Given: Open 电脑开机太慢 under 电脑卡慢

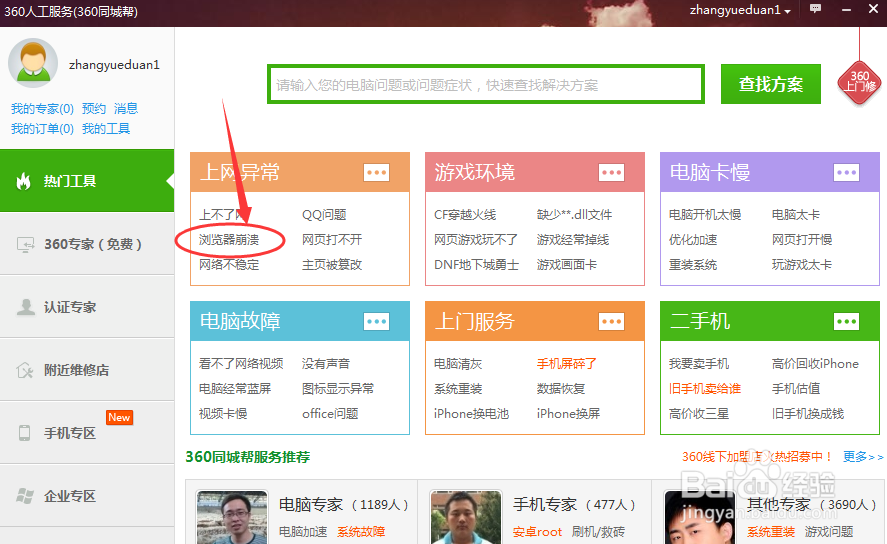Looking at the screenshot, I should click(705, 215).
